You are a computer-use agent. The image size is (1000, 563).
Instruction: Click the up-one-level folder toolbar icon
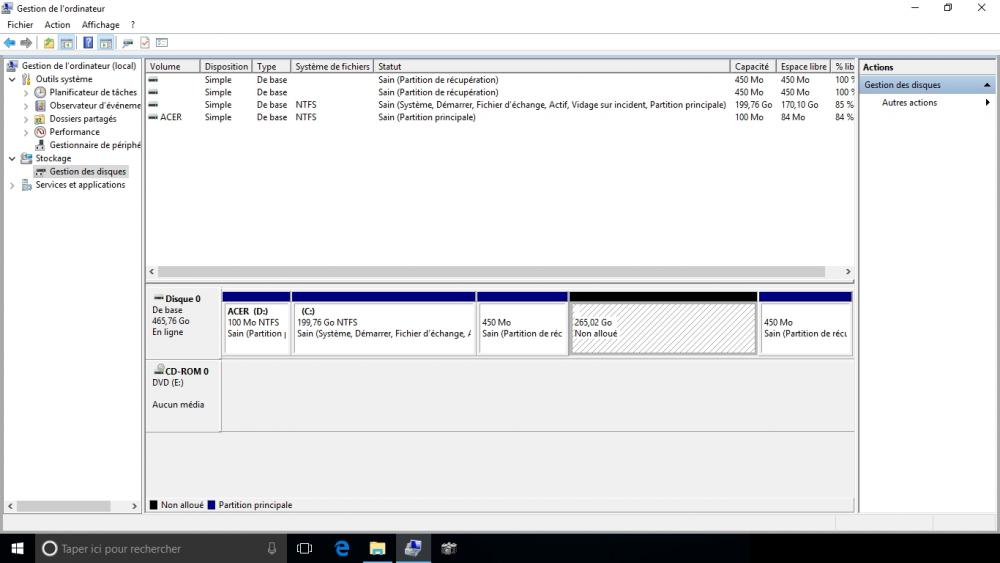click(x=48, y=43)
